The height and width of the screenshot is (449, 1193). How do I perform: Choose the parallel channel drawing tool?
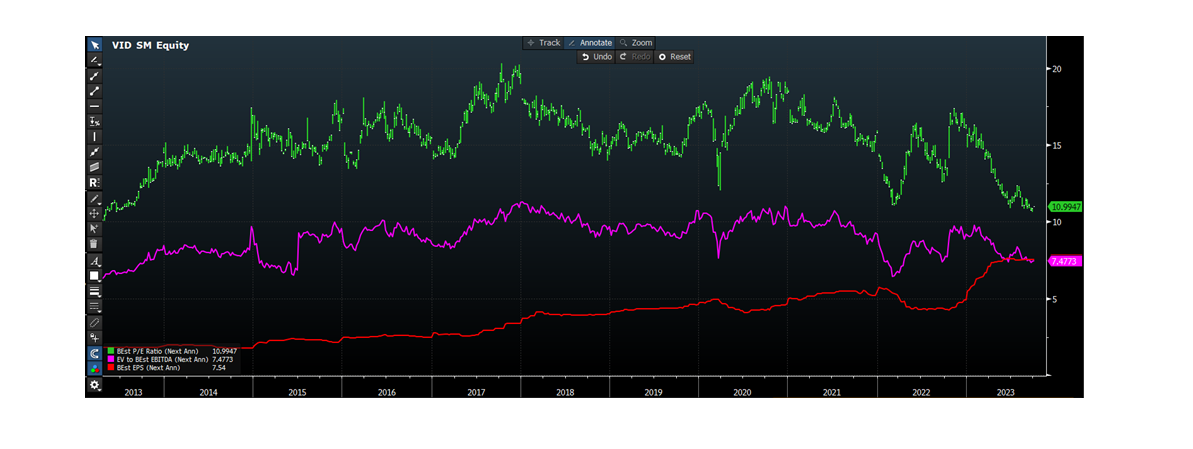click(x=95, y=166)
